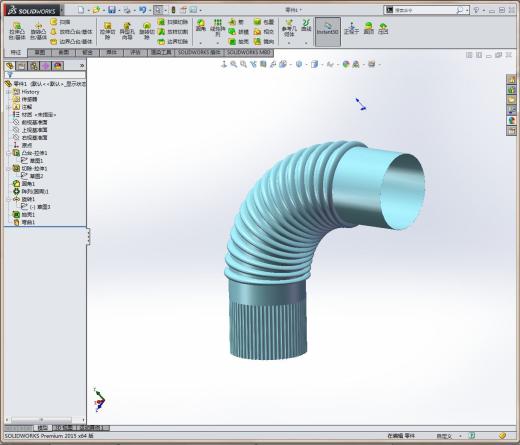520x445 pixels.
Task: Open the Hole Wizard tool
Action: (x=127, y=31)
